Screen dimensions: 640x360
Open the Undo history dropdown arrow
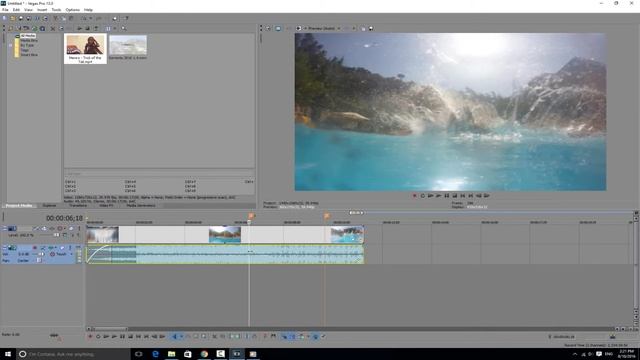(91, 18)
